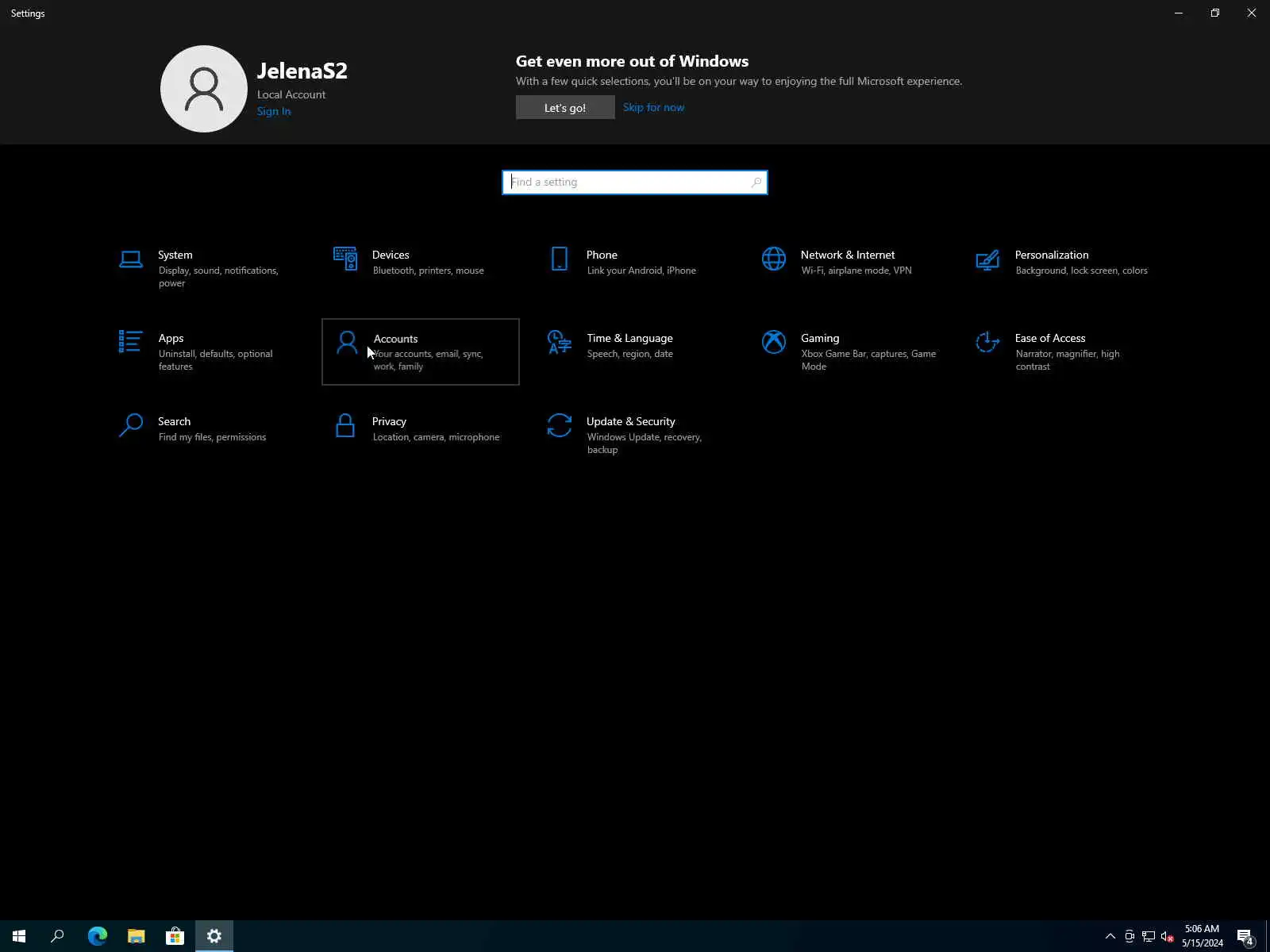Viewport: 1270px width, 952px height.
Task: Open the taskbar clock showing 5:06 AM
Action: tap(1203, 936)
